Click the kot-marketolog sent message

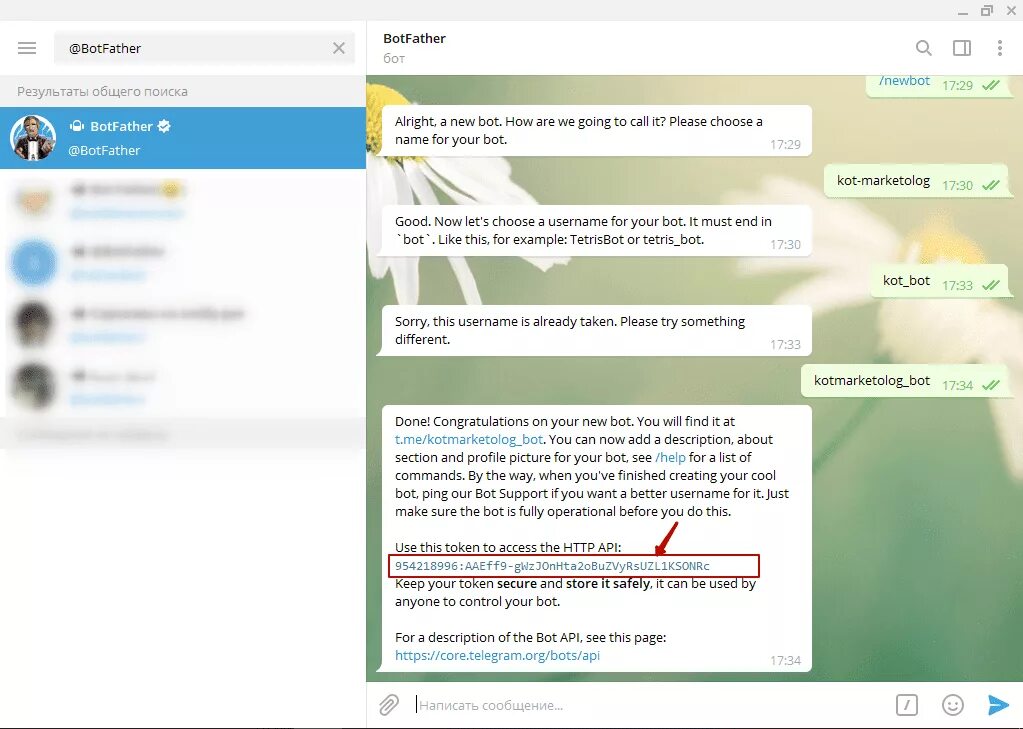pos(917,181)
